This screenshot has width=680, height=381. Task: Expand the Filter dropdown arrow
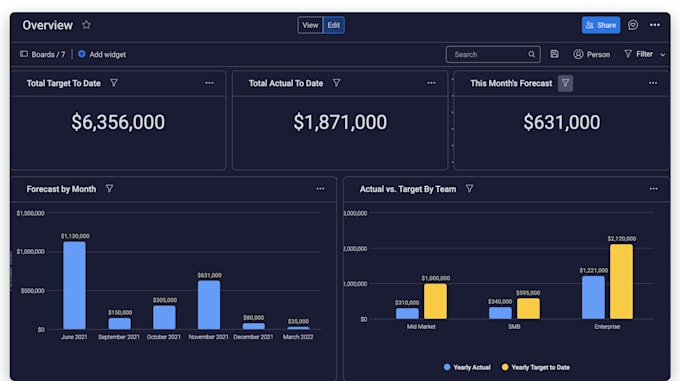point(662,55)
